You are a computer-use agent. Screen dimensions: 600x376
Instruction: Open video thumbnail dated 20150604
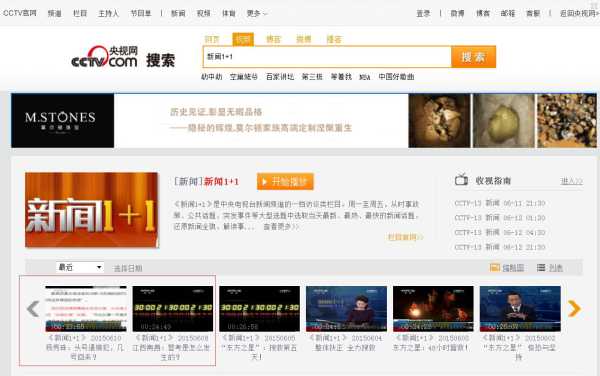(x=346, y=309)
